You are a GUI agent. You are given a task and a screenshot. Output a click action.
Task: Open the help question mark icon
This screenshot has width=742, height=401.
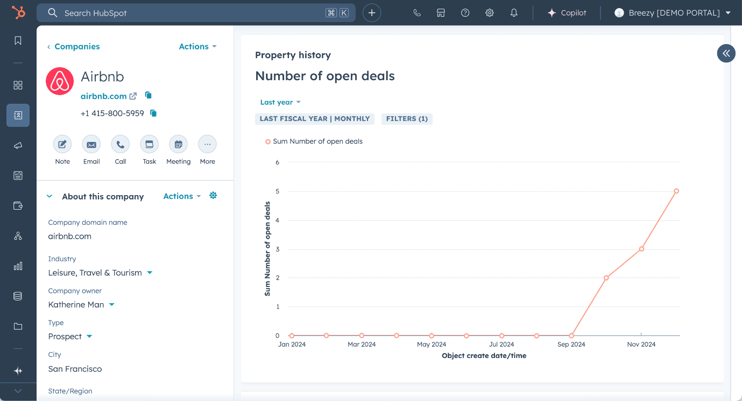(x=465, y=13)
